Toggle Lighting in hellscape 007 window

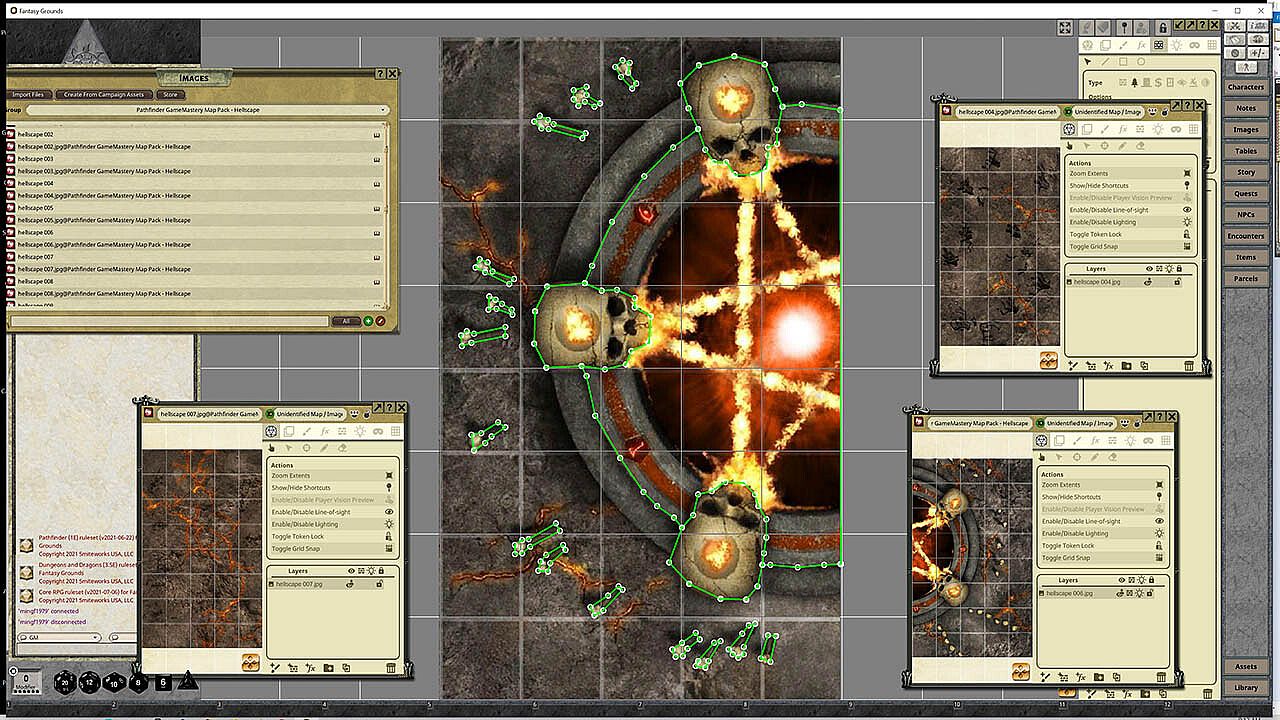(x=333, y=524)
